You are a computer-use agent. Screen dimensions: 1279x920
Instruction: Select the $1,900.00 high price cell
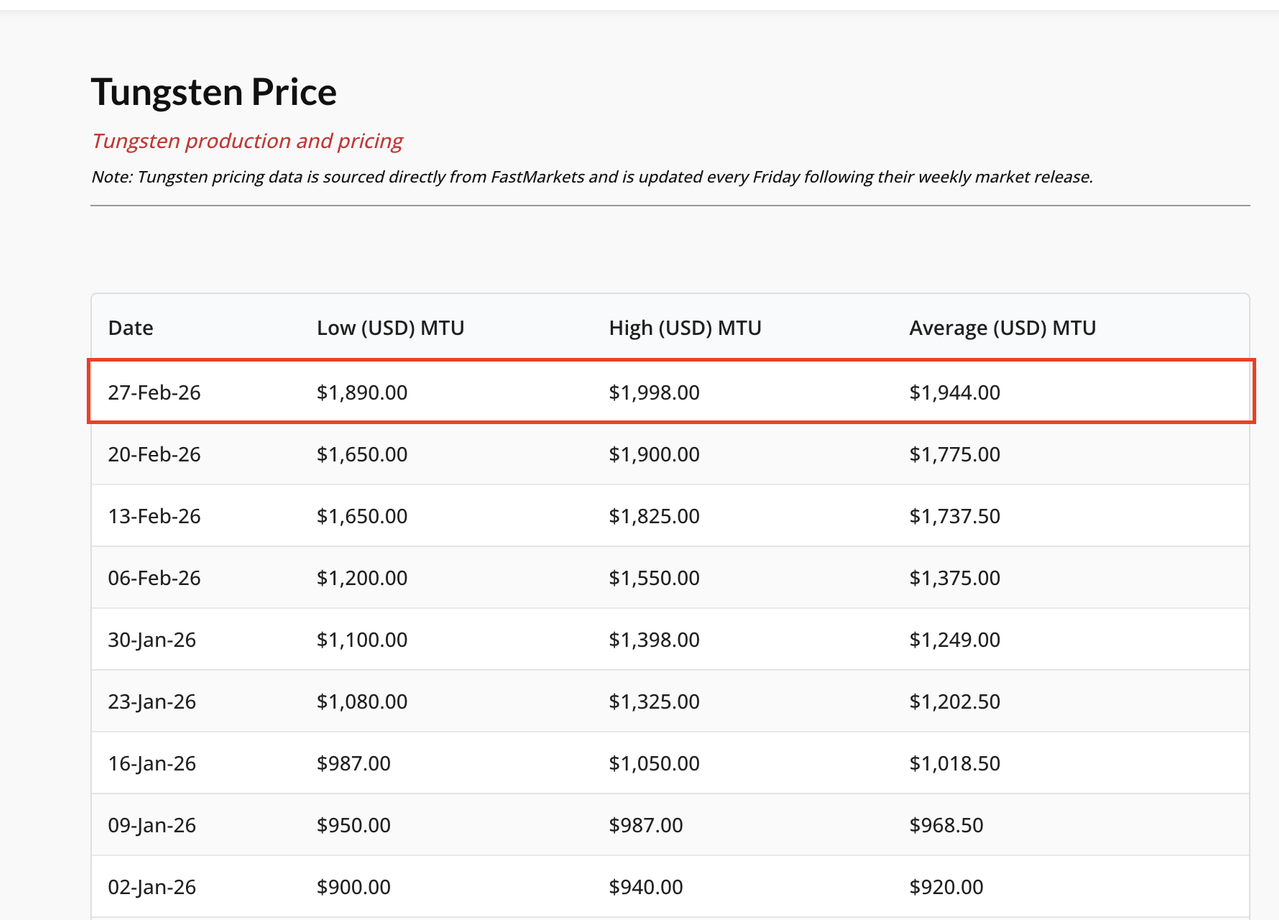point(654,455)
